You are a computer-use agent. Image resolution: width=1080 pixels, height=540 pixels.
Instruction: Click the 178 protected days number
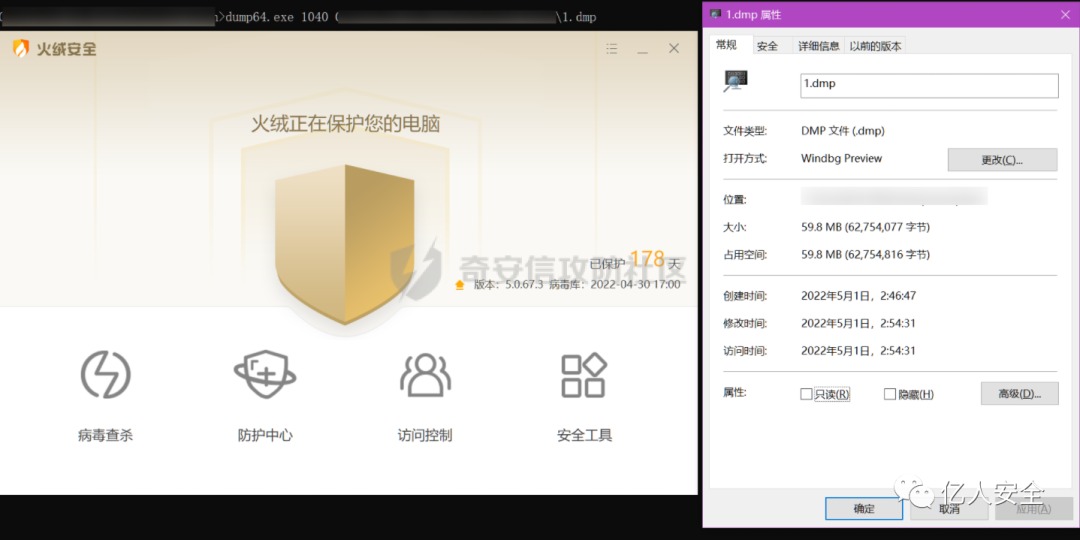[647, 259]
